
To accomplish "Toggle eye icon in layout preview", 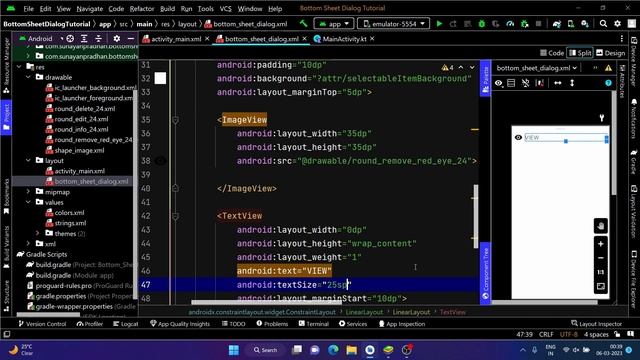I will tap(518, 138).
